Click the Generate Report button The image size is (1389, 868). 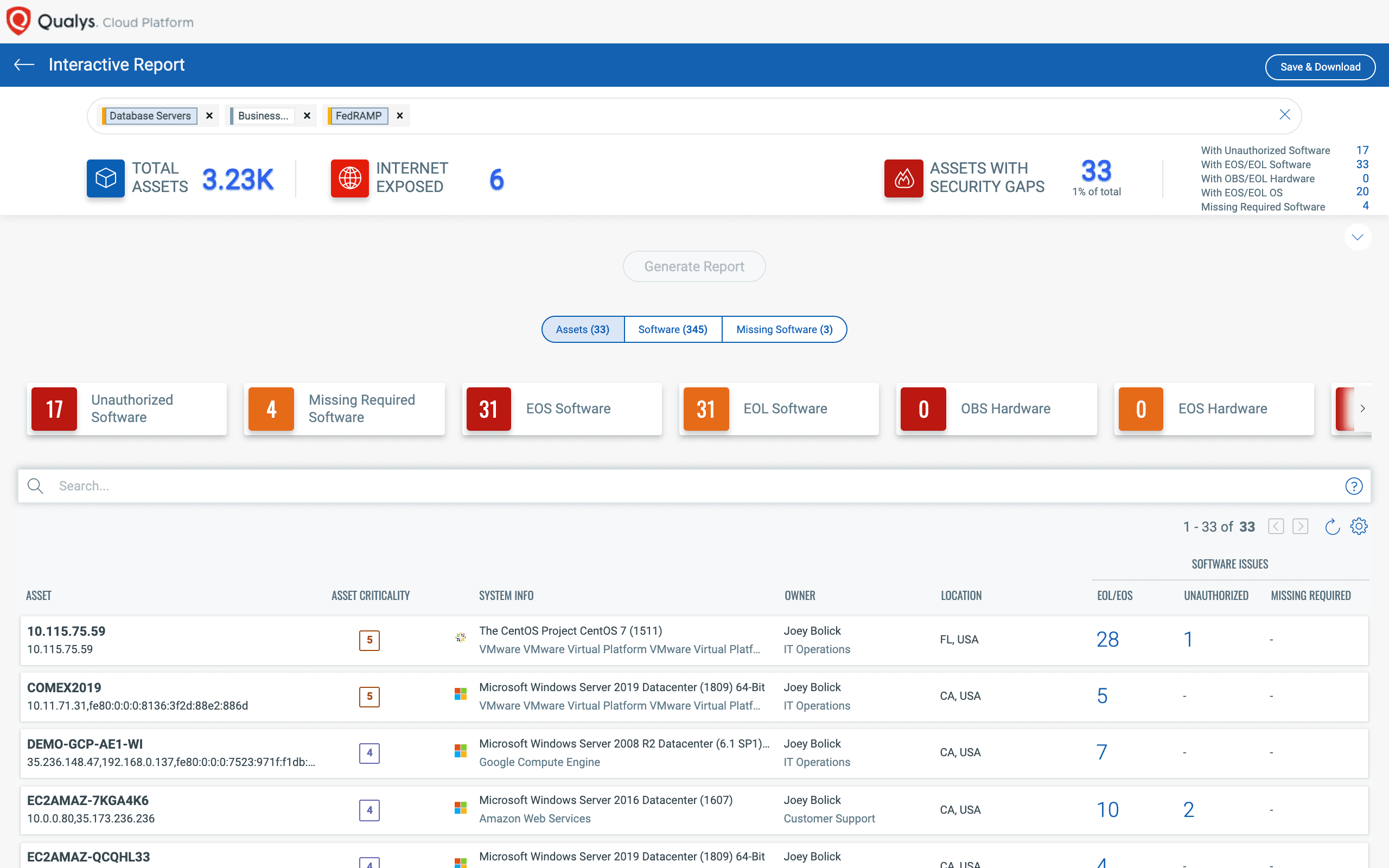click(694, 266)
